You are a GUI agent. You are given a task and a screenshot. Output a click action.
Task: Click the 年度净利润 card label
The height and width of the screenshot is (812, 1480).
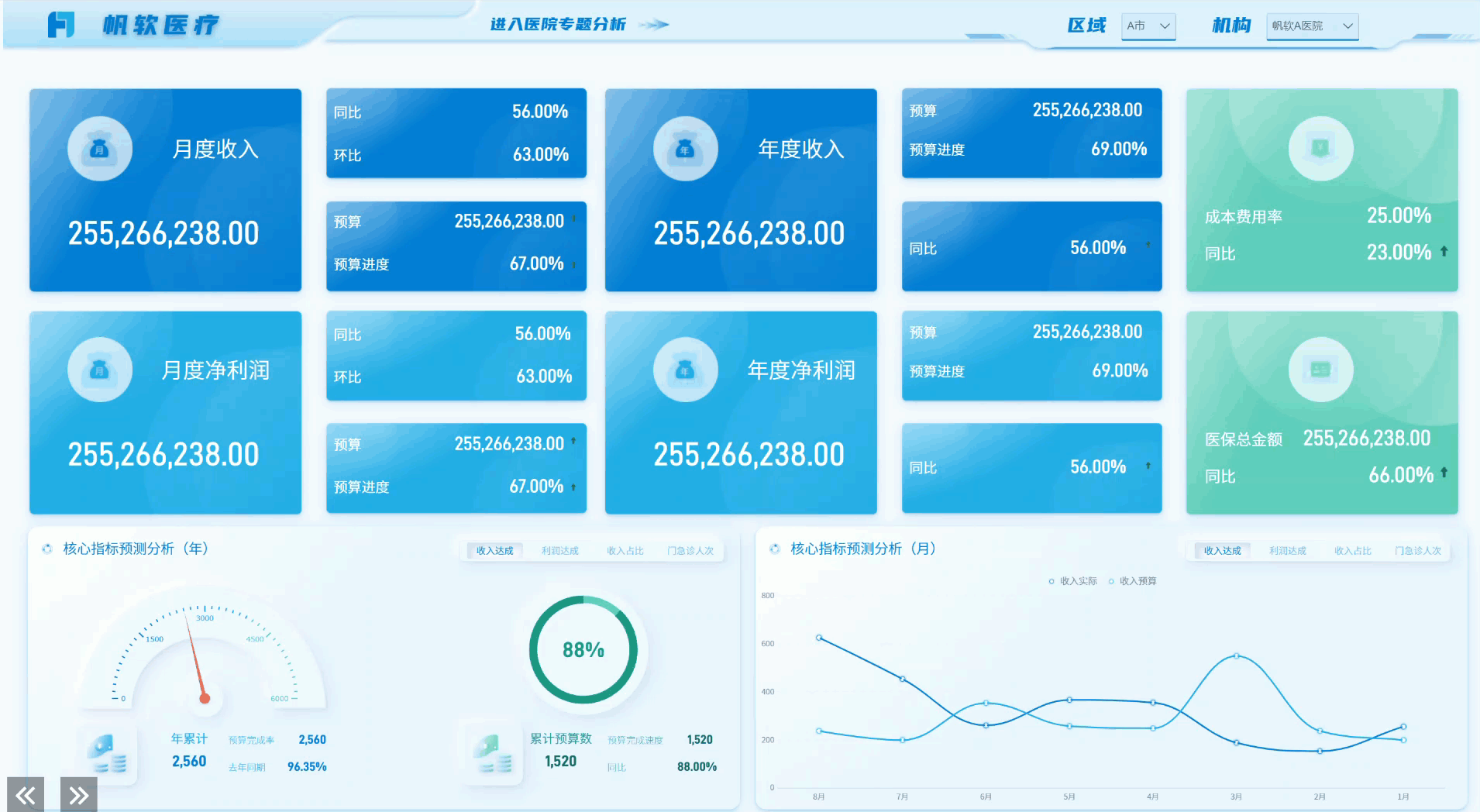(801, 370)
